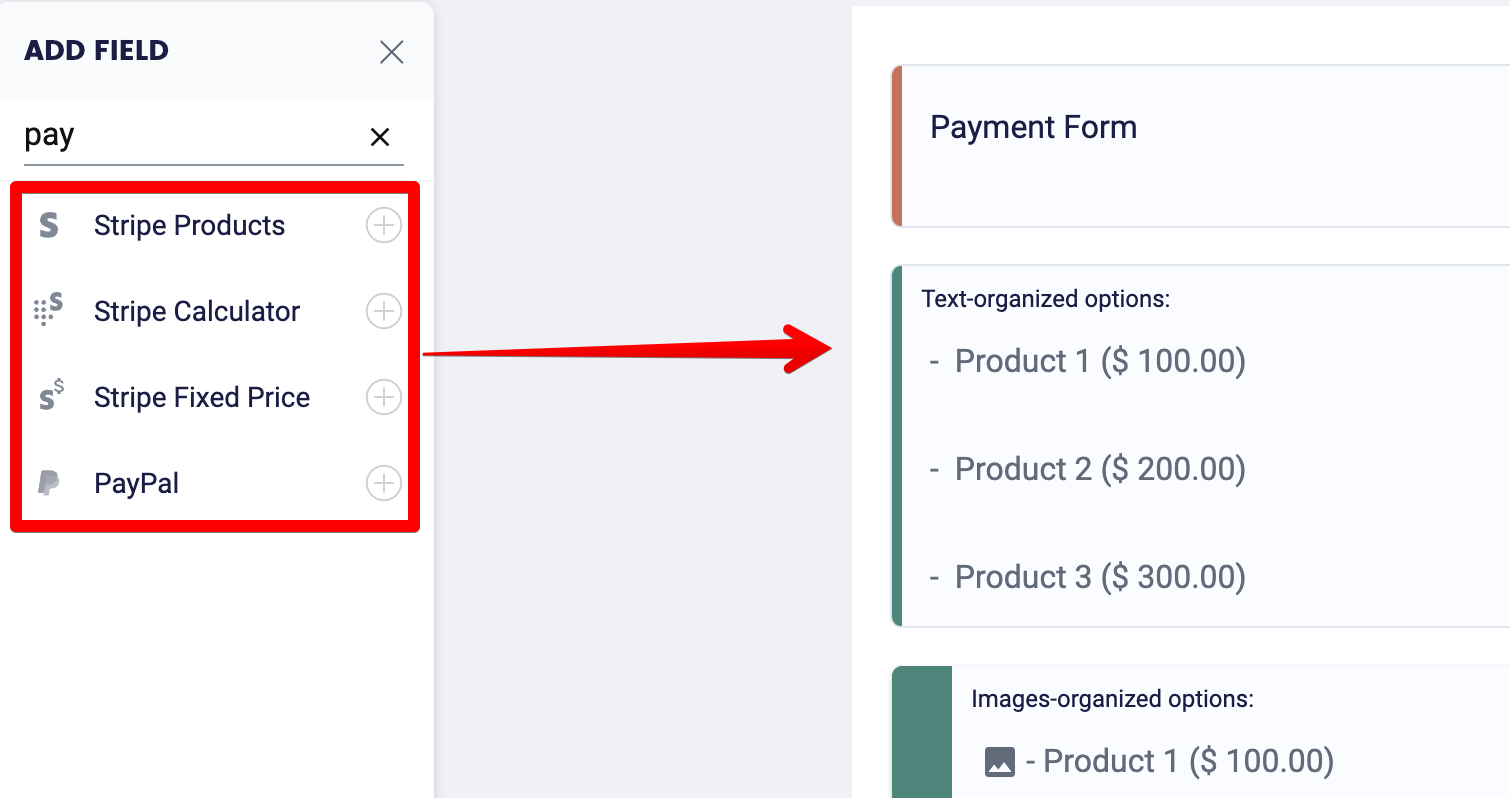The width and height of the screenshot is (1510, 798).
Task: Close the ADD FIELD panel
Action: tap(391, 52)
